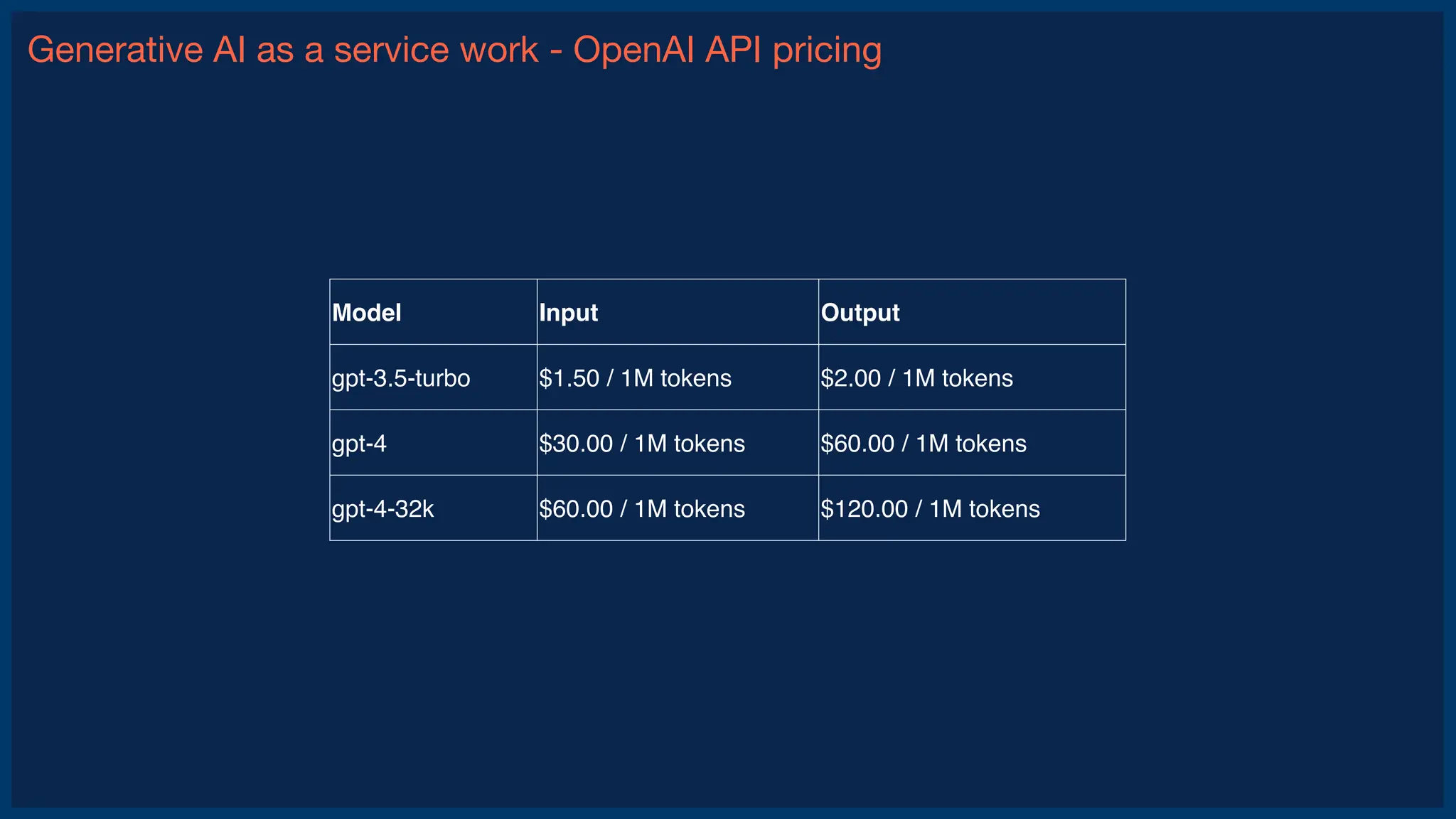Click the slide title about OpenAI API pricing
Viewport: 1456px width, 819px height.
(454, 50)
